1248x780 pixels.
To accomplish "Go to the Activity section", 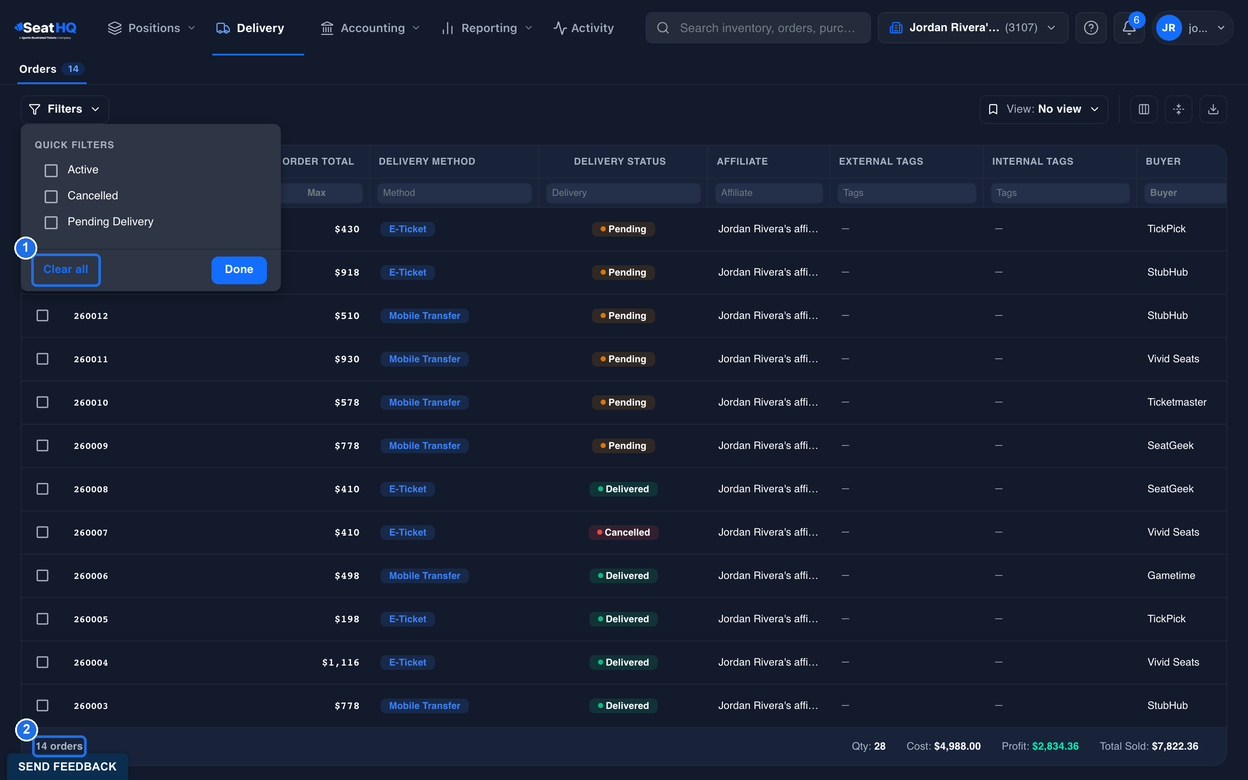I will (x=584, y=28).
